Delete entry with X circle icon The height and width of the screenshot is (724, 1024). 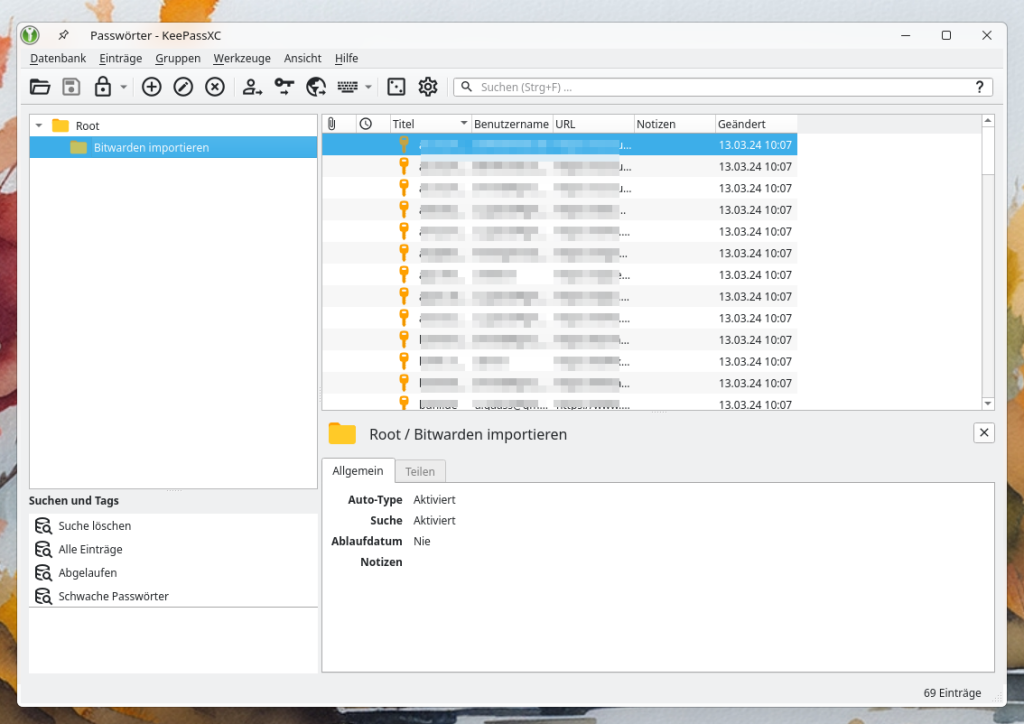click(215, 87)
